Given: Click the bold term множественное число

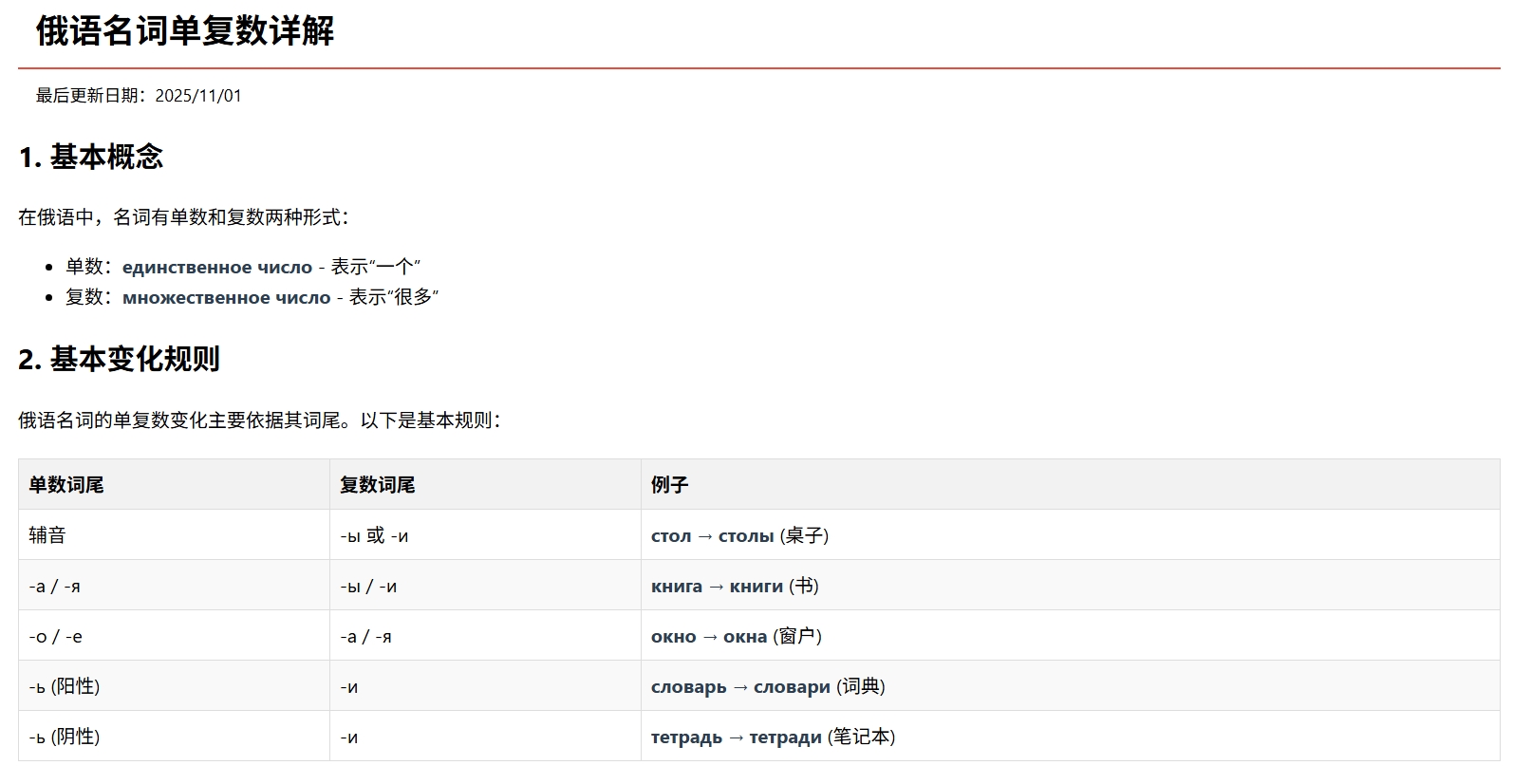Looking at the screenshot, I should click(226, 298).
